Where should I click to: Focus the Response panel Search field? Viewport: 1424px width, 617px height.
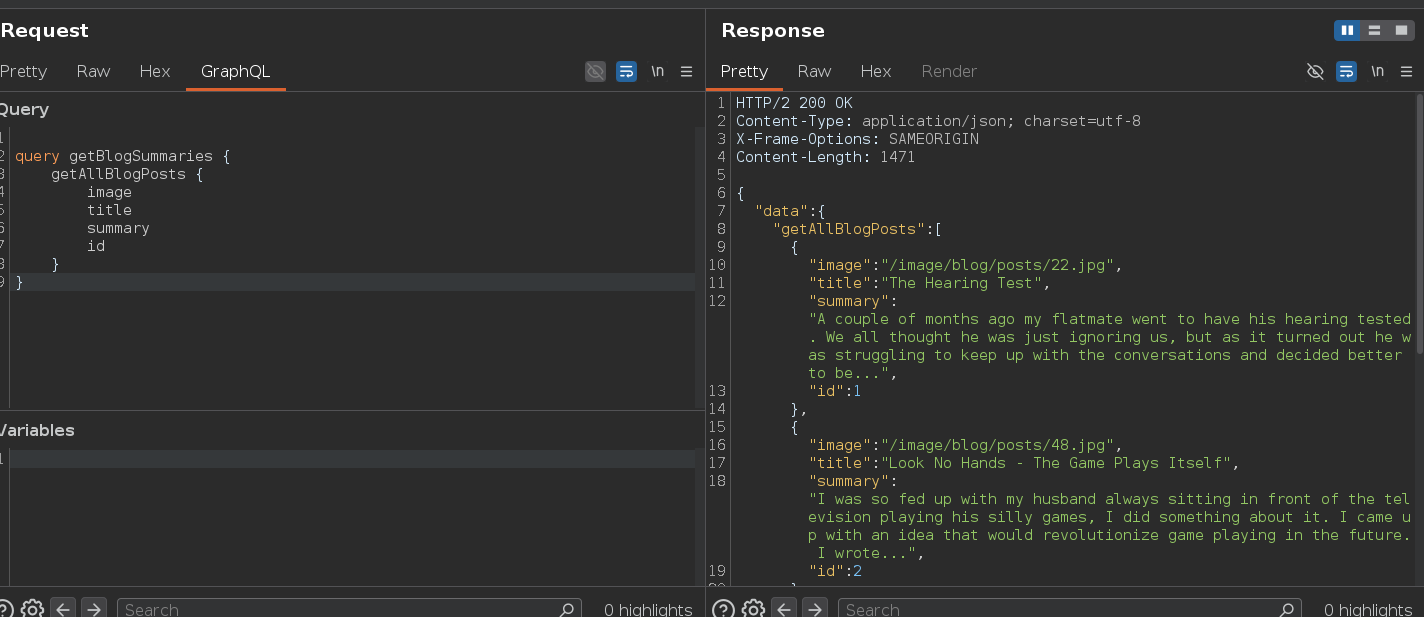[x=1069, y=609]
